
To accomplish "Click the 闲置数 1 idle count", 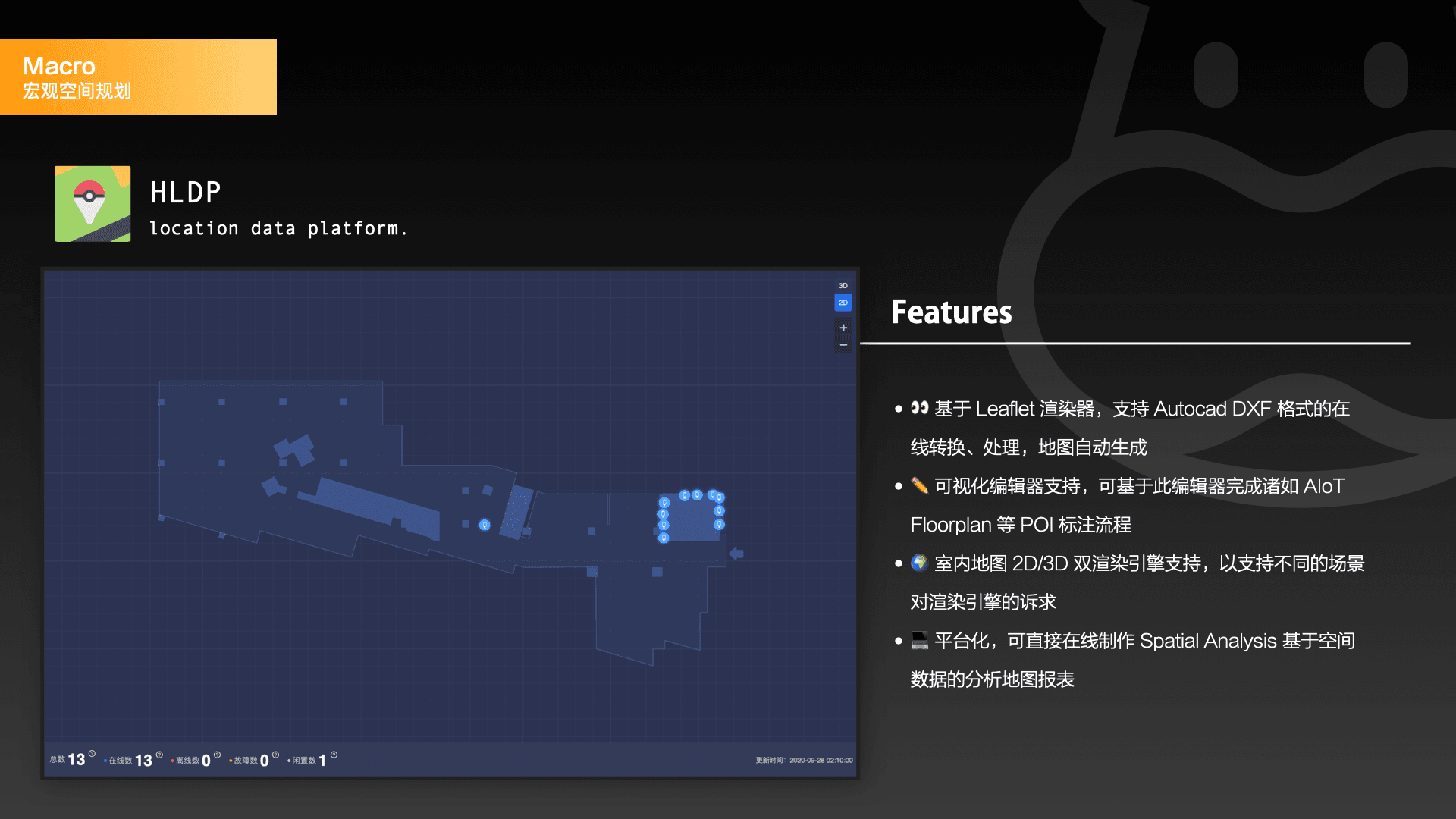I will (x=307, y=761).
